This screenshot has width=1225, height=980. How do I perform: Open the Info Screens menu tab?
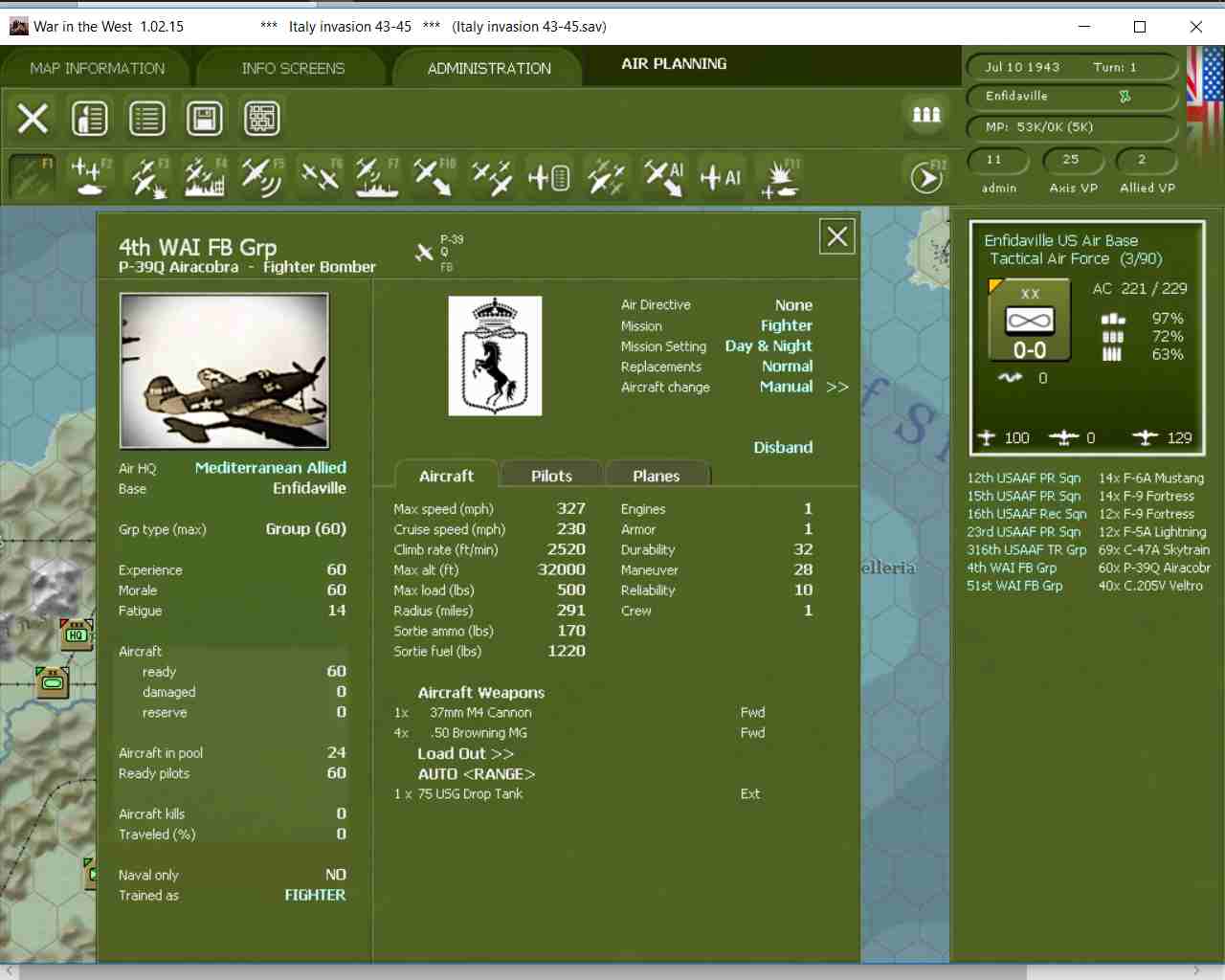click(x=293, y=69)
